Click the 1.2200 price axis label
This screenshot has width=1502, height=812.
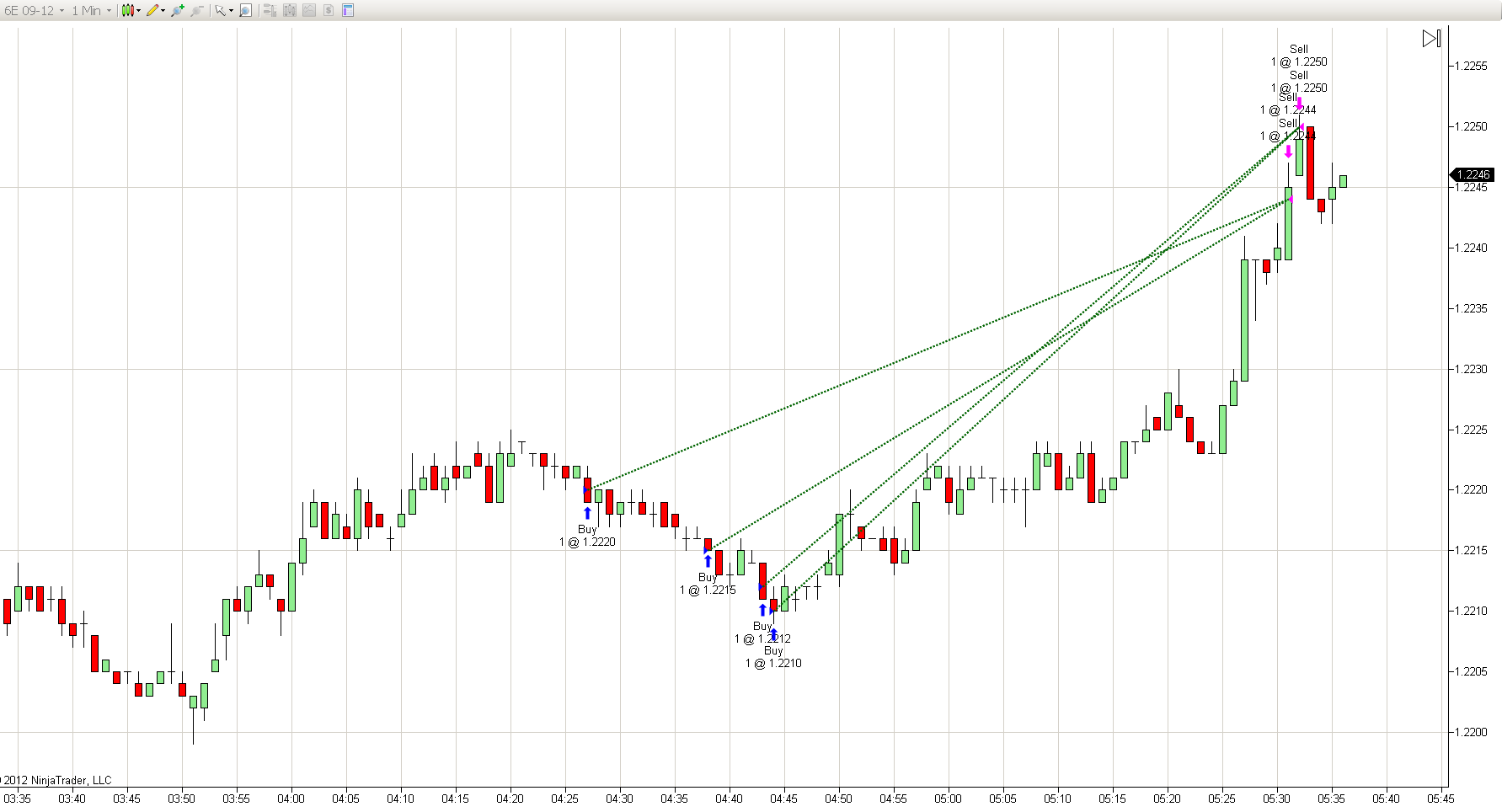[1471, 732]
